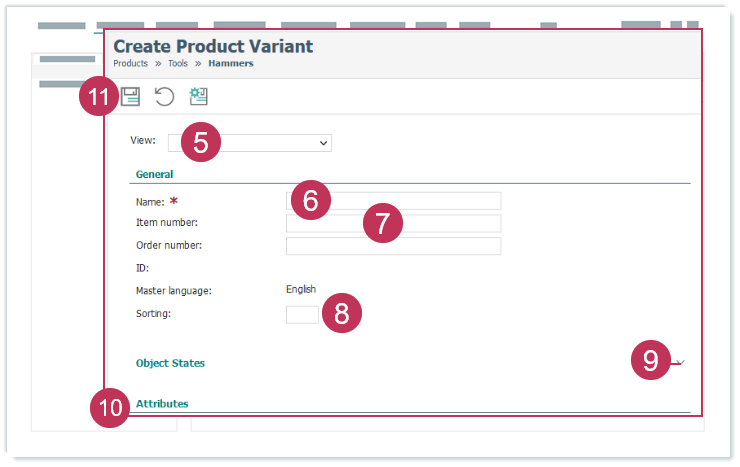
Task: Navigate to Tools breadcrumb link
Action: tap(177, 63)
